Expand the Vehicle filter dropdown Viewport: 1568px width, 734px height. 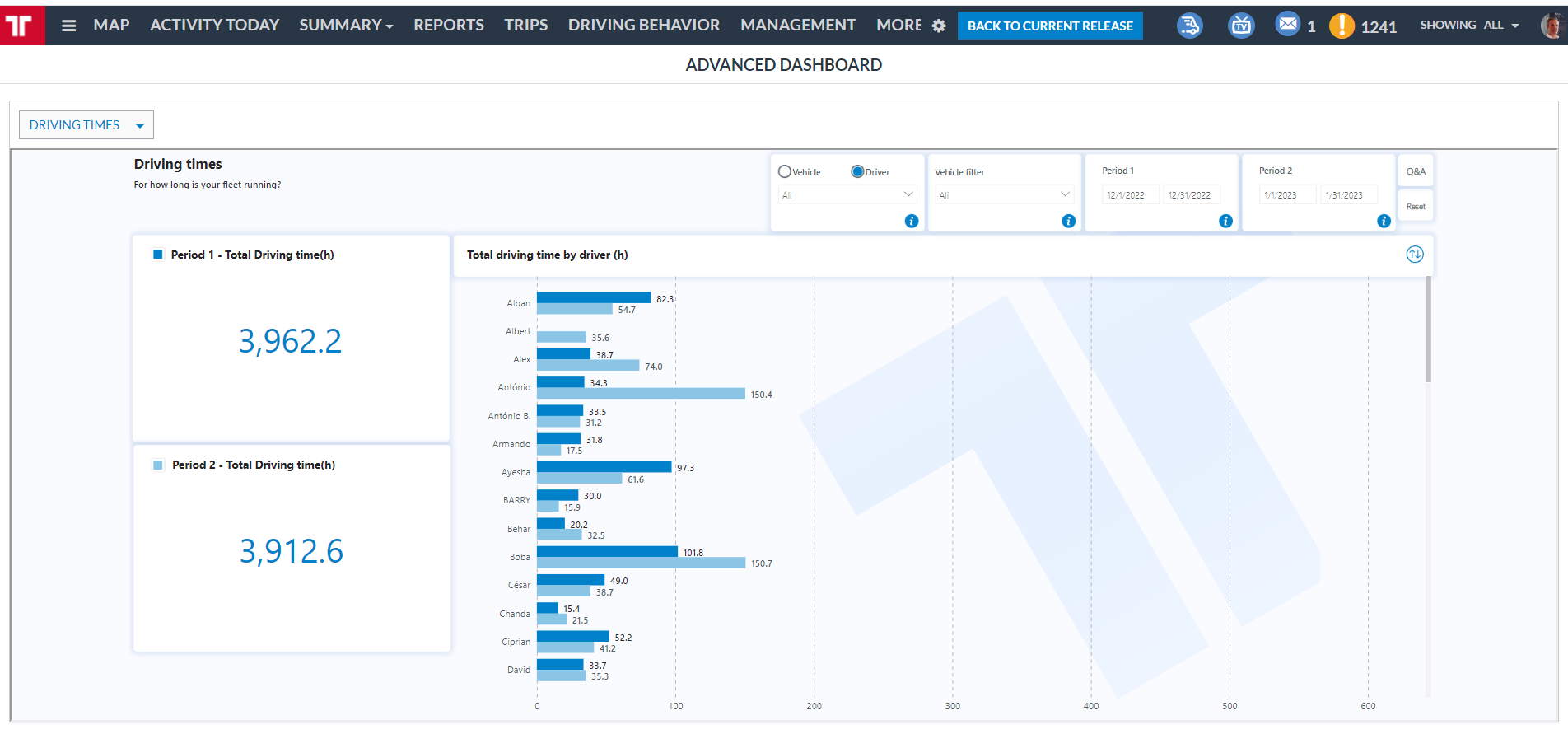[1004, 195]
